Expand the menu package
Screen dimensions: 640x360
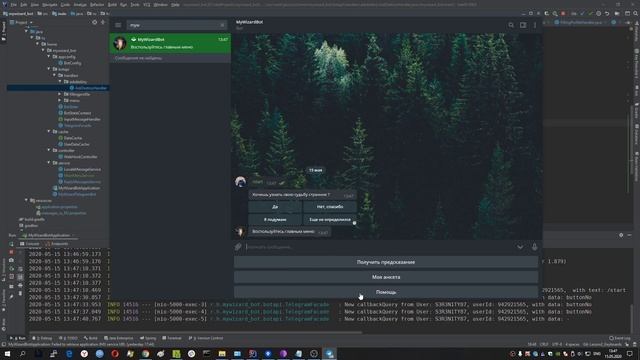[60, 100]
